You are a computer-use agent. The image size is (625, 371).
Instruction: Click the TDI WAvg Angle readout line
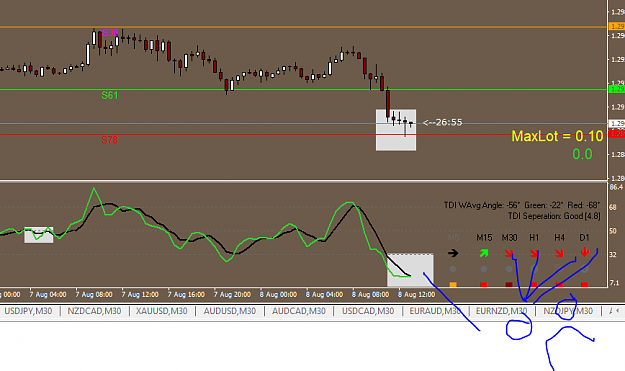522,205
